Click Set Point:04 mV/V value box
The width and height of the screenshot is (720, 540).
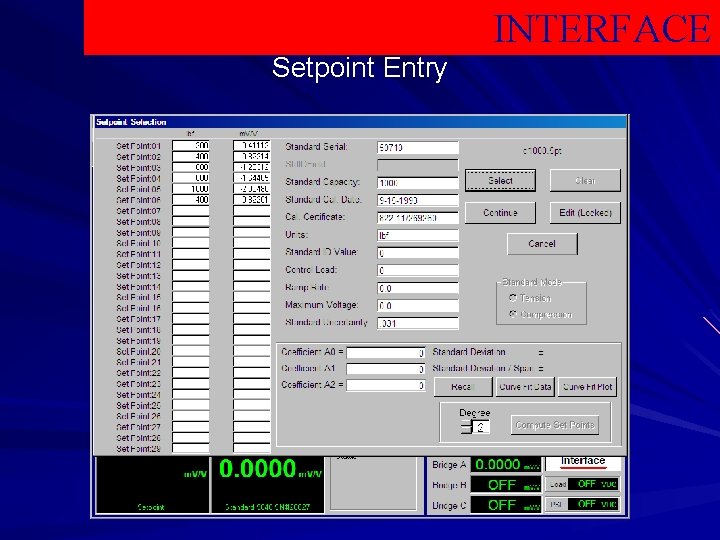point(251,178)
